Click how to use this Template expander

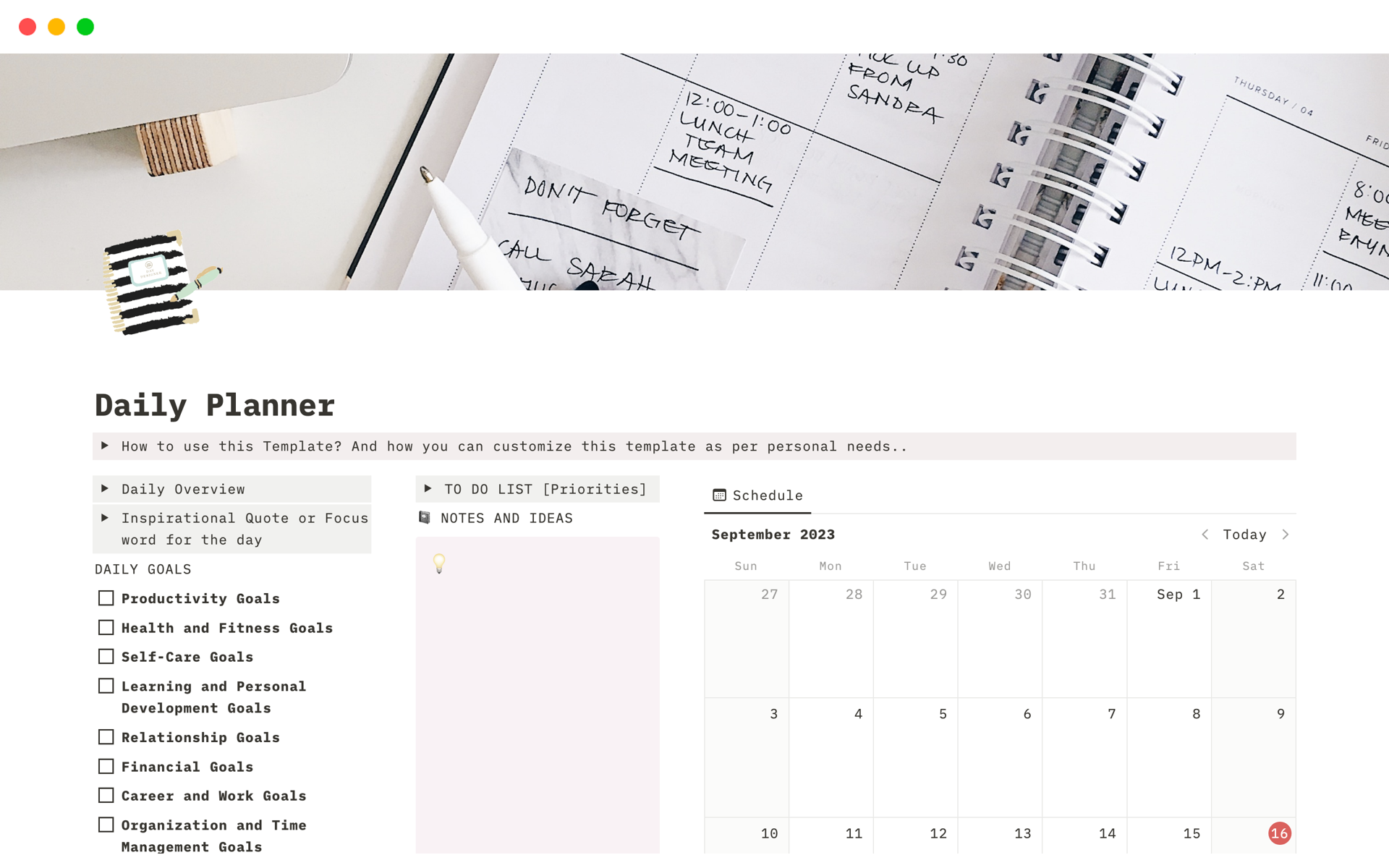[105, 445]
